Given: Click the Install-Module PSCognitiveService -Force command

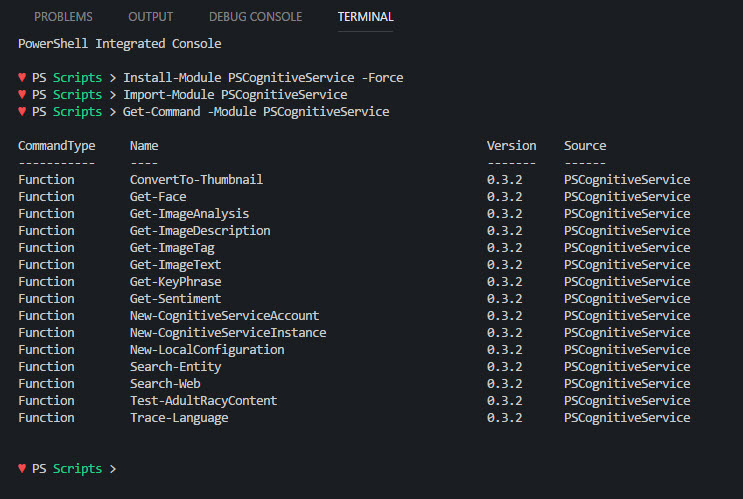Looking at the screenshot, I should [x=263, y=78].
